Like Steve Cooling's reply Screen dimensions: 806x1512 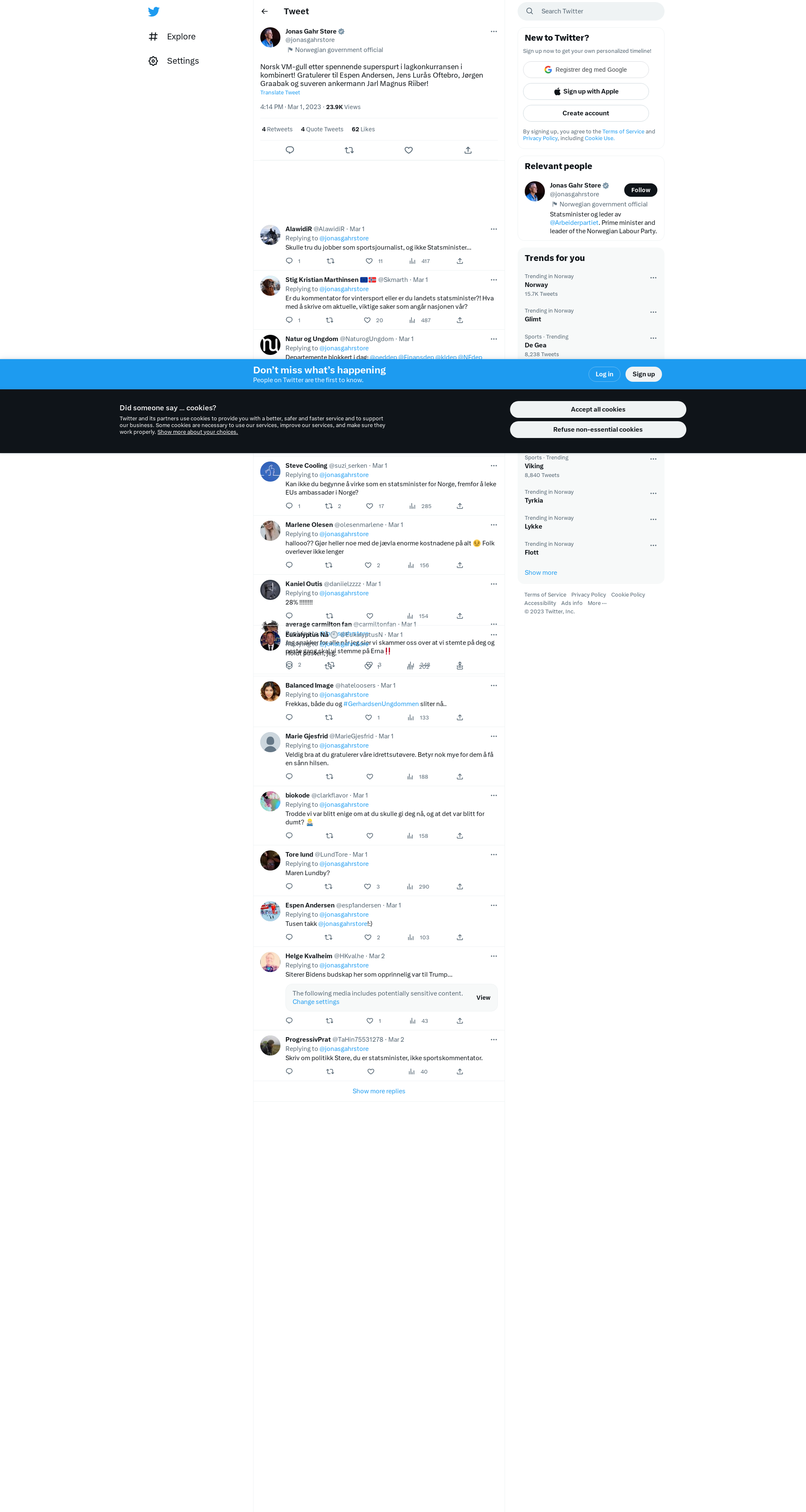[x=369, y=506]
